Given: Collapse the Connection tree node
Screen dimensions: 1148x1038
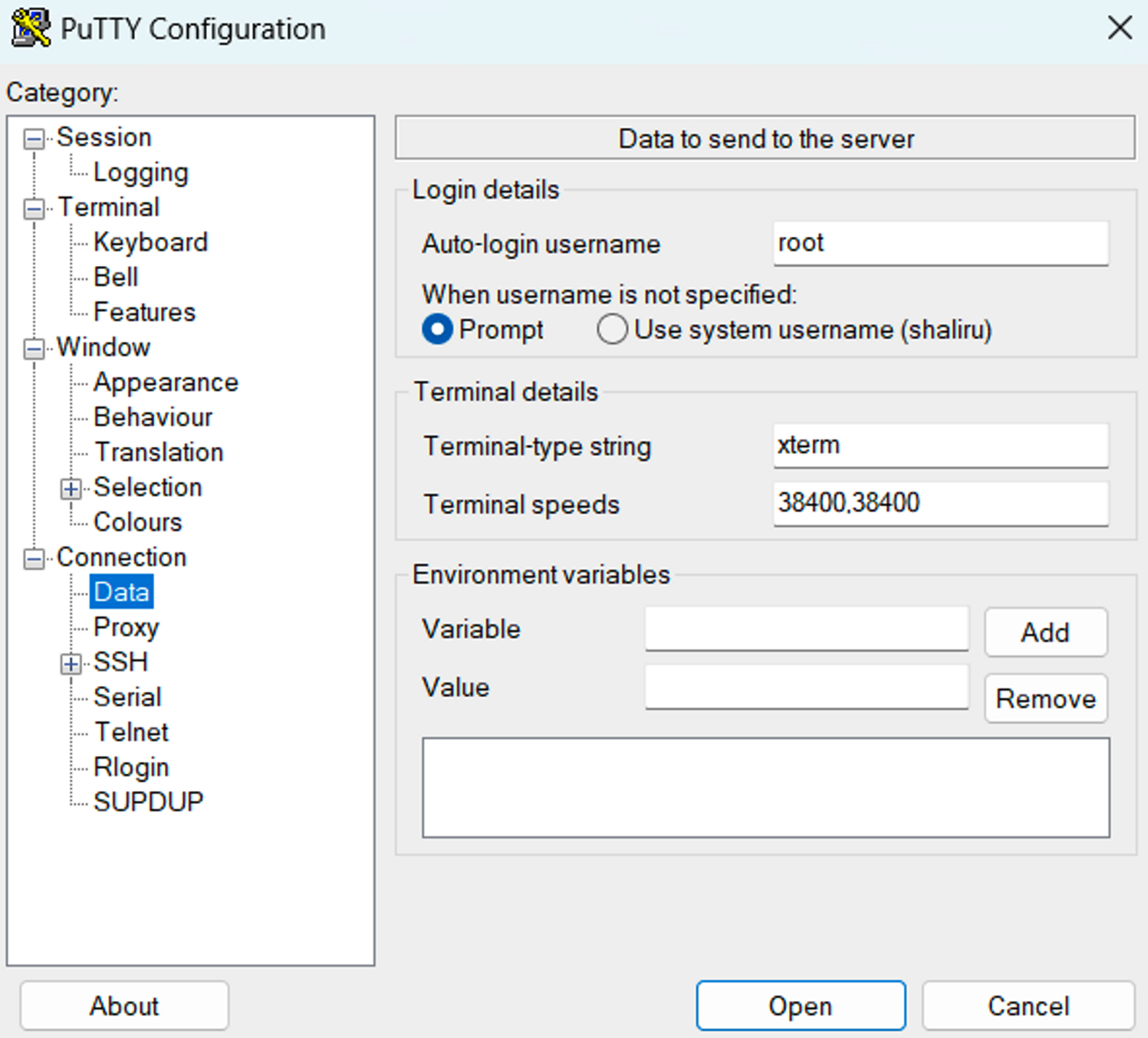Looking at the screenshot, I should click(33, 559).
